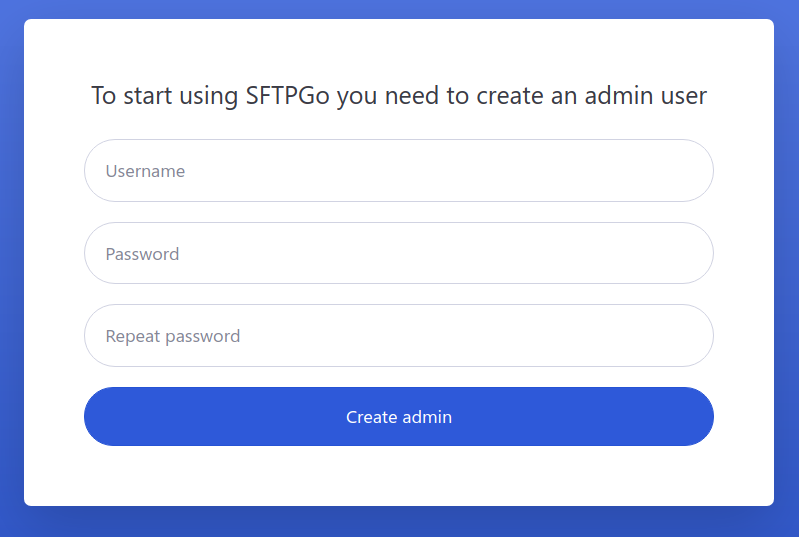
Task: Click the 'Create admin' button label
Action: click(x=399, y=417)
